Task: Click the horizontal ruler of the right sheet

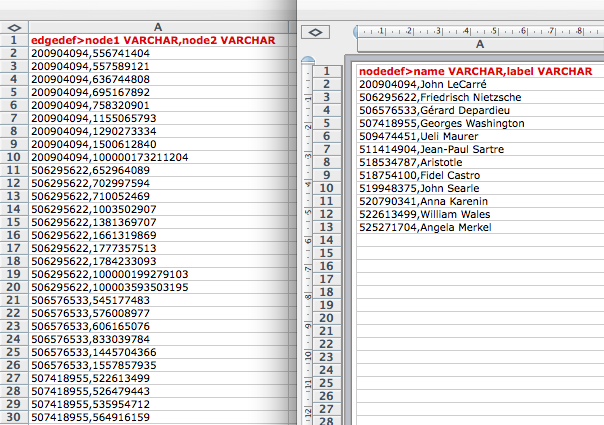Action: click(x=480, y=31)
